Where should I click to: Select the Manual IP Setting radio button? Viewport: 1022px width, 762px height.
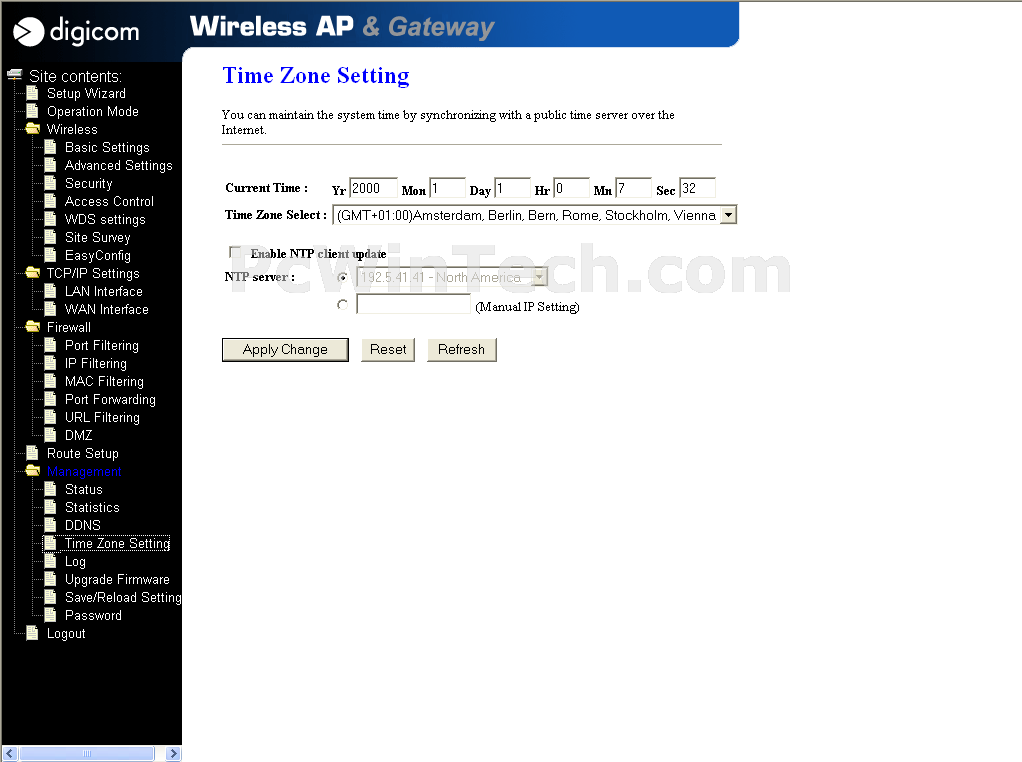tap(342, 304)
